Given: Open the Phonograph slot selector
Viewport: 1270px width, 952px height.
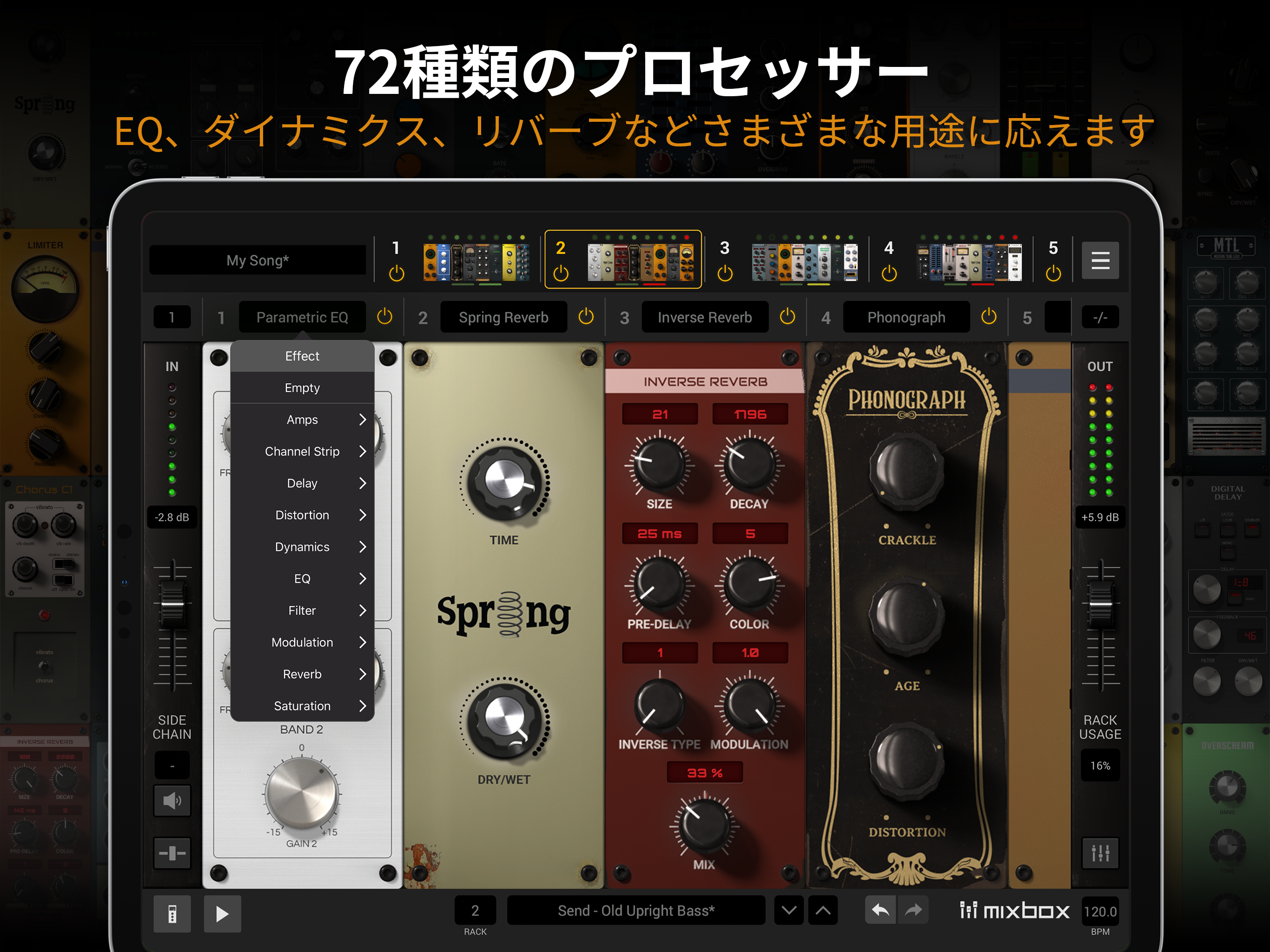Looking at the screenshot, I should pos(906,317).
